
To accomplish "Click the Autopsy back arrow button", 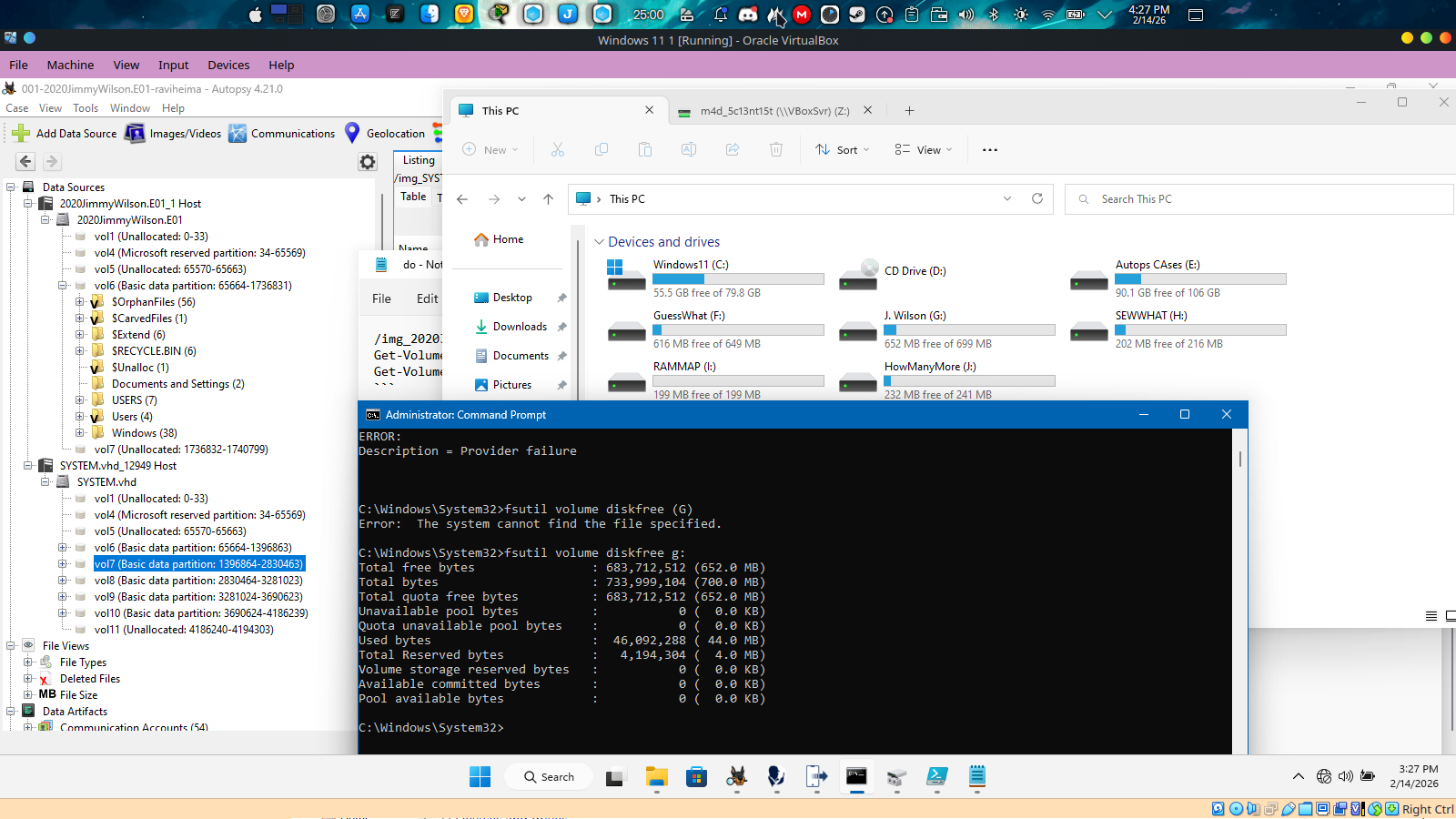I will coord(25,162).
